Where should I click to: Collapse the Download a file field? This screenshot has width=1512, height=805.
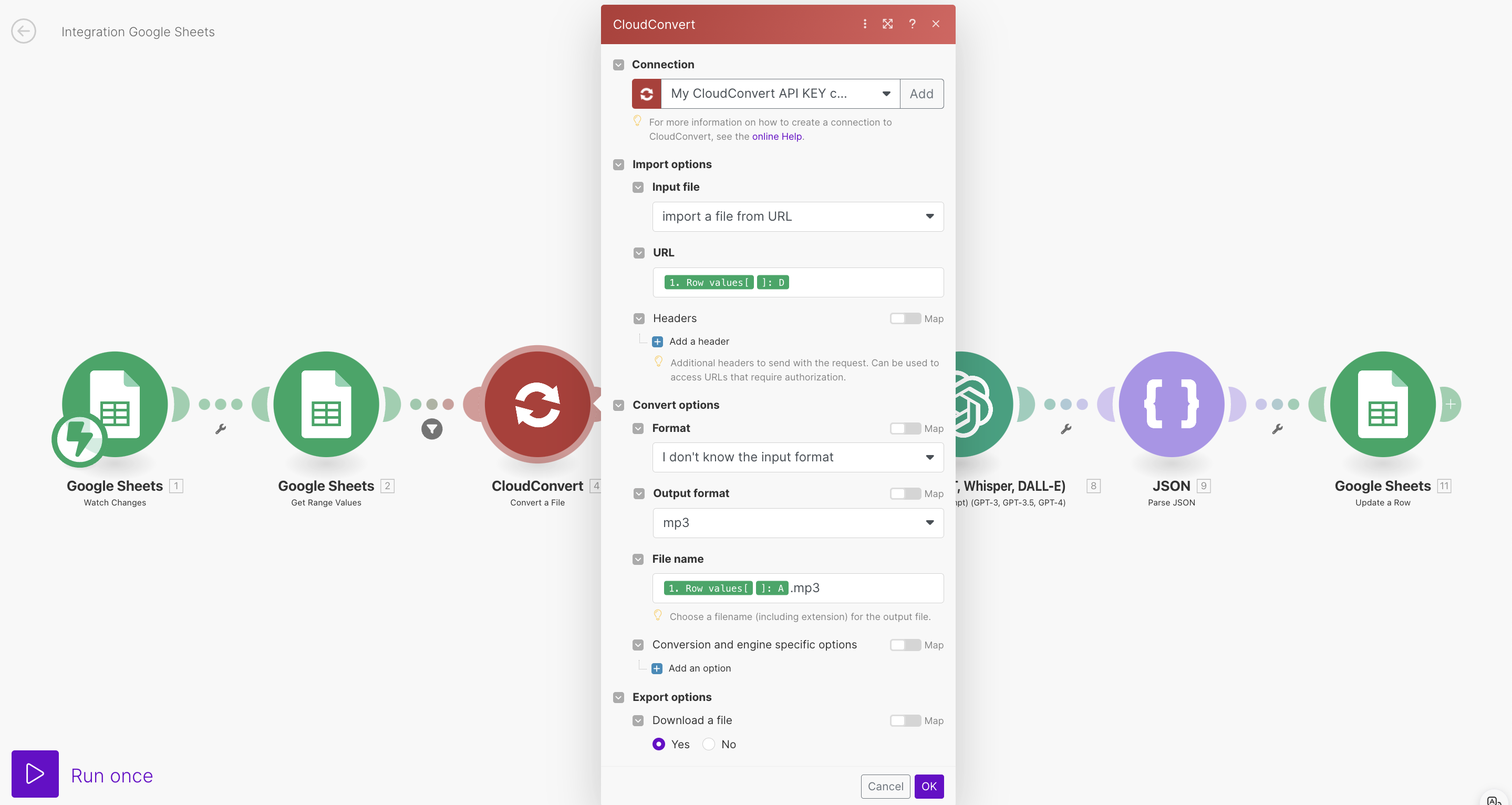tap(638, 720)
